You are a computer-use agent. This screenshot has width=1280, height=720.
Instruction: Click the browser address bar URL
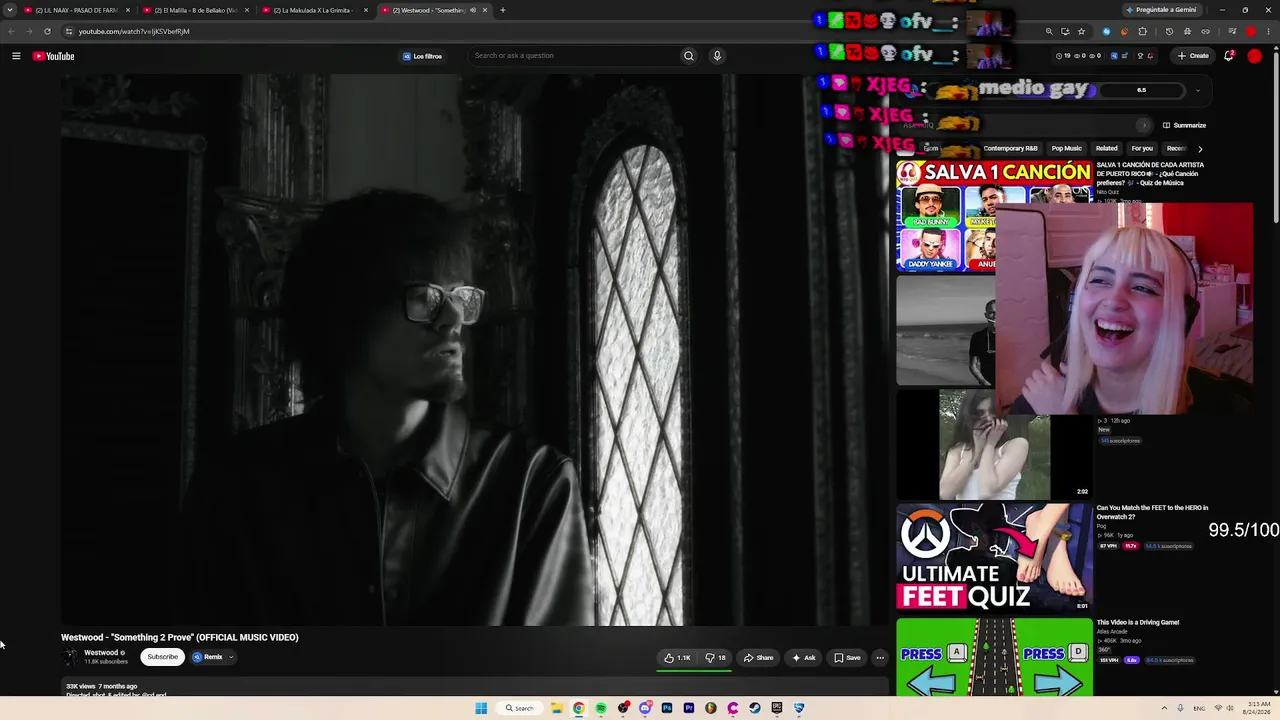tap(134, 31)
